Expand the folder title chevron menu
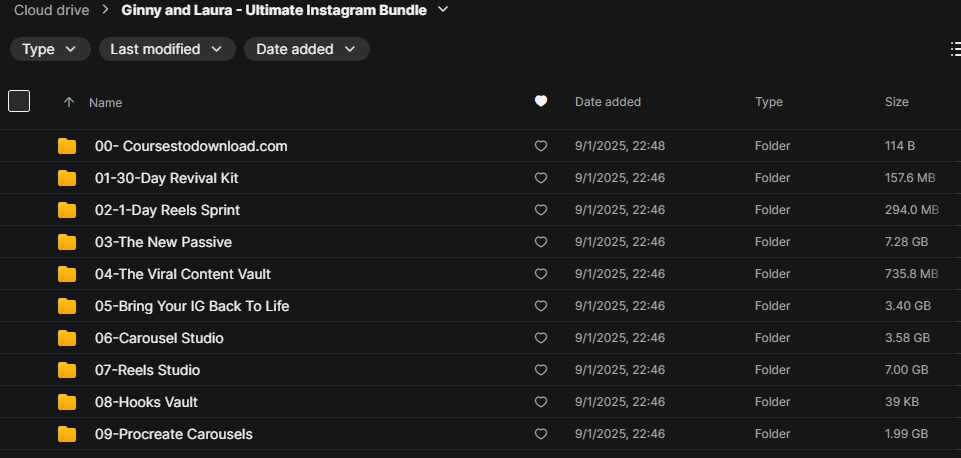The image size is (961, 458). [443, 10]
